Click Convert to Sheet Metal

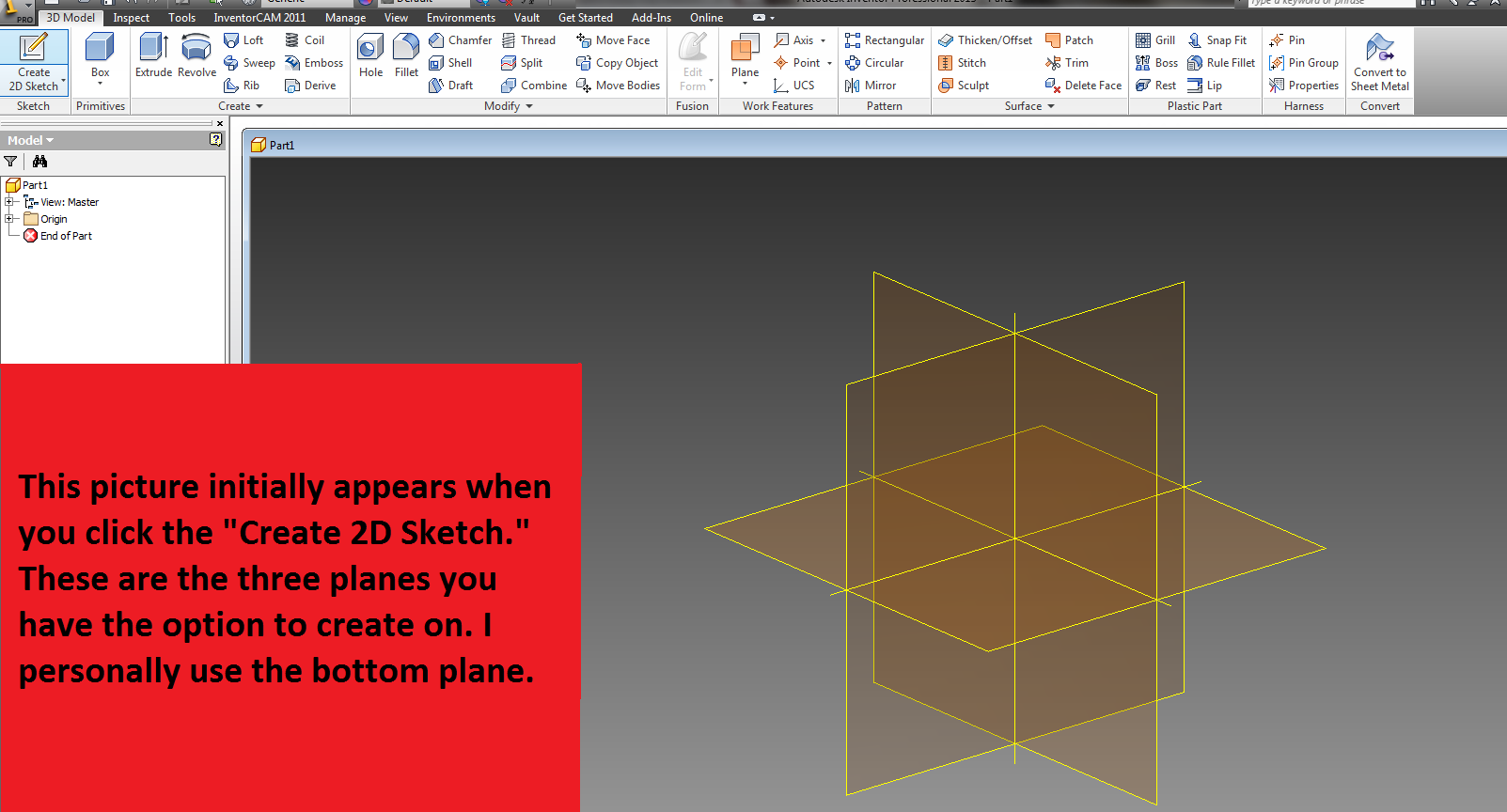(x=1379, y=62)
